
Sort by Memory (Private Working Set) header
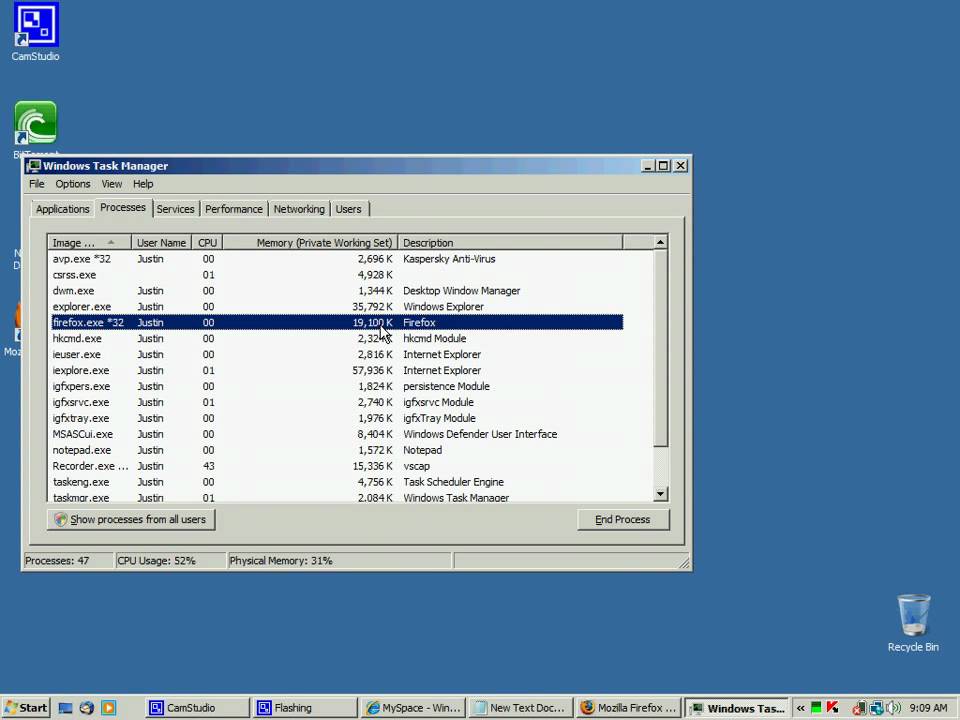[x=310, y=242]
